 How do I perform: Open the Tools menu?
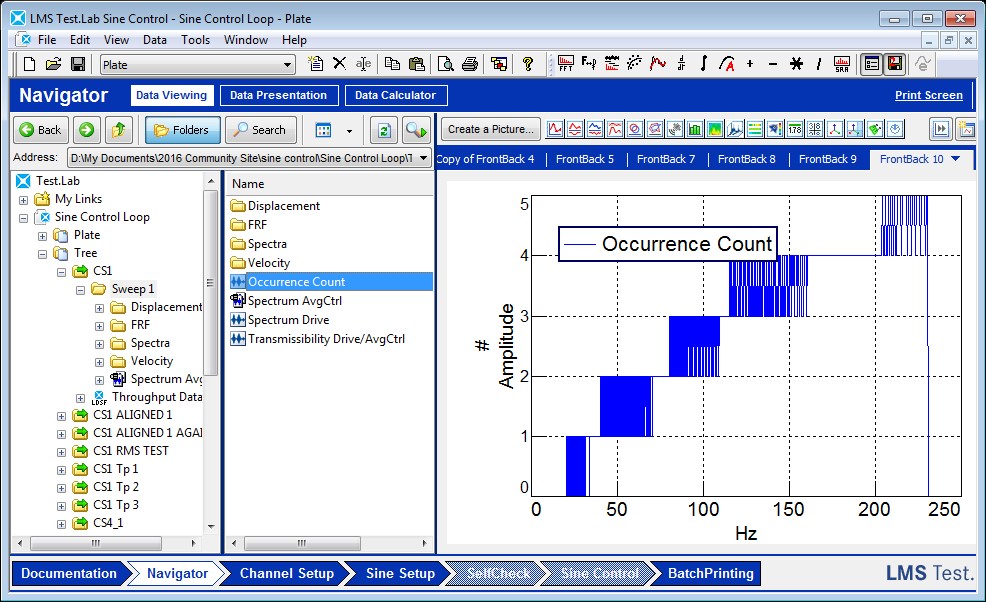[196, 40]
